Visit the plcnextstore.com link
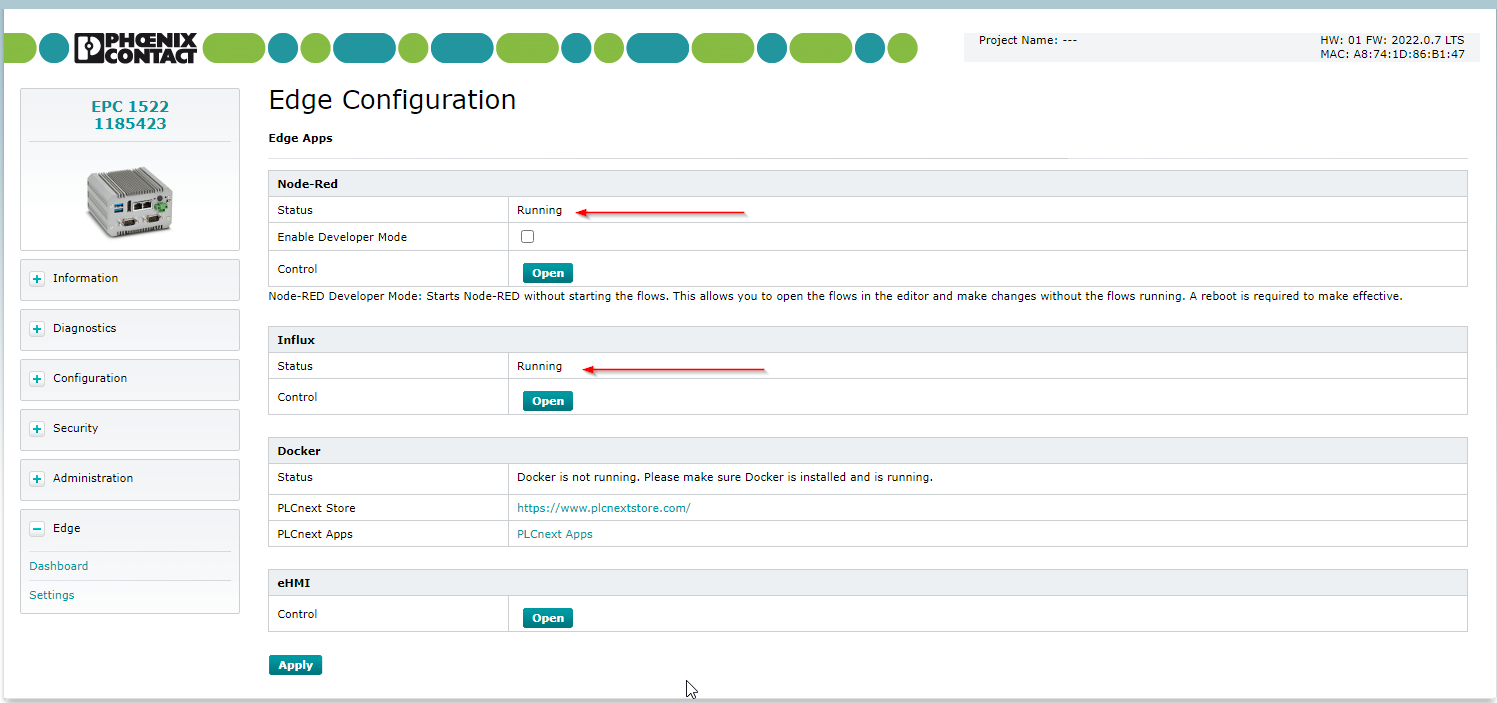The height and width of the screenshot is (703, 1497). coord(603,508)
